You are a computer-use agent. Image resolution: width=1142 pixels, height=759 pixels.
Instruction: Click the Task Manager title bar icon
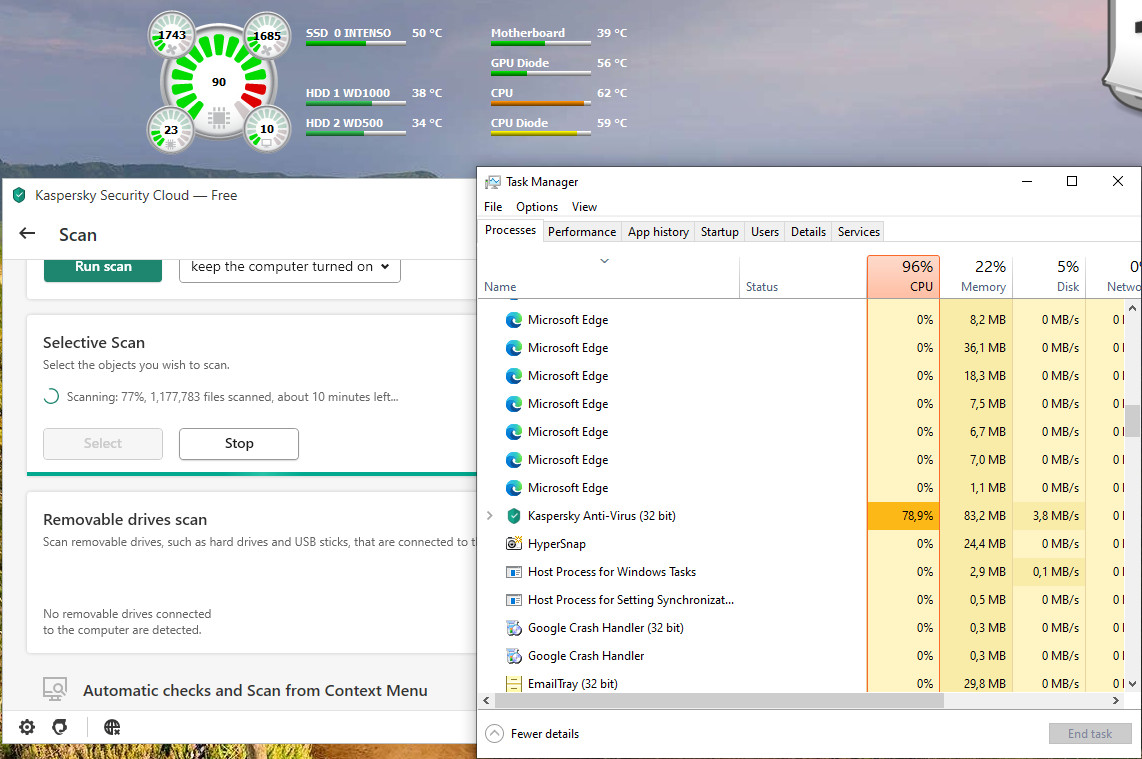[x=493, y=182]
